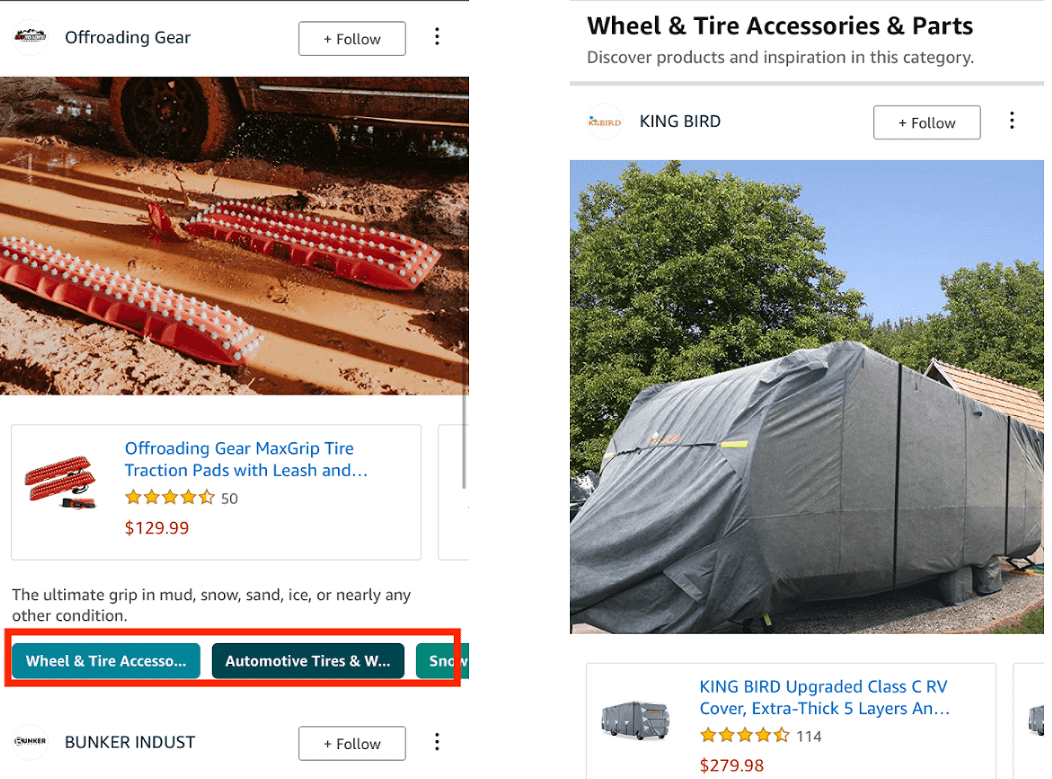
Task: Open the large traction pads mud photo
Action: pyautogui.click(x=234, y=235)
